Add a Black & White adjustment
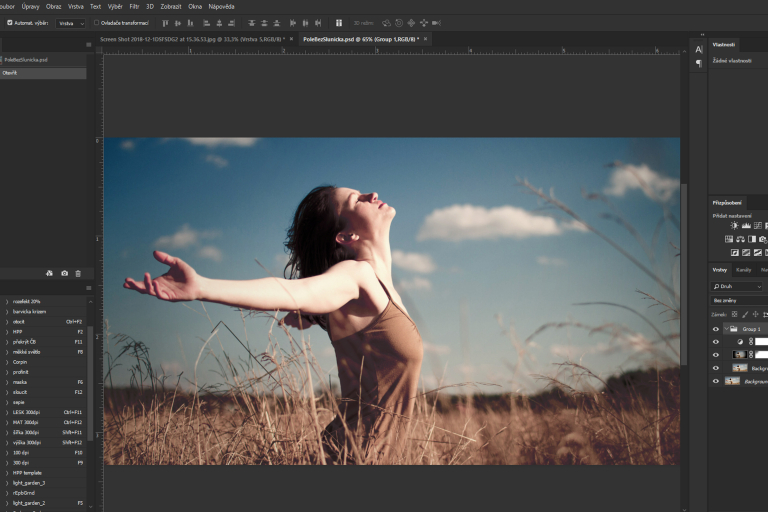This screenshot has width=768, height=512. (752, 239)
